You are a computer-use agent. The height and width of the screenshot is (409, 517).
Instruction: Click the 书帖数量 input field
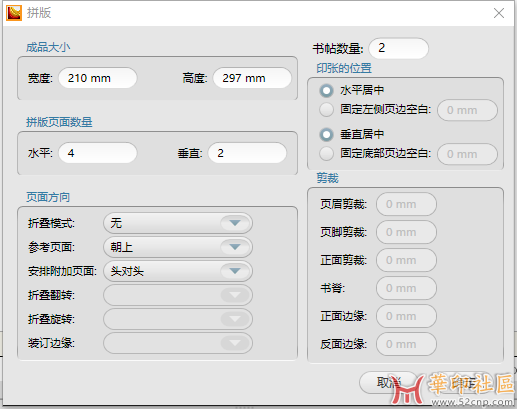pos(399,48)
